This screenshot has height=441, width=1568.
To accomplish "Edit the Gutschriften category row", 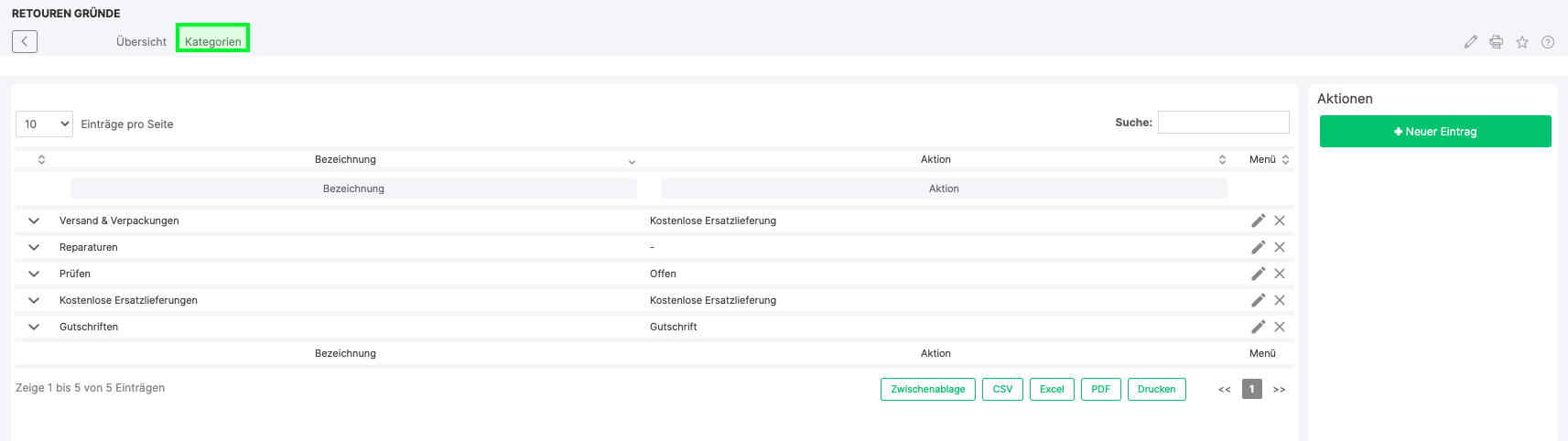I will click(1258, 327).
